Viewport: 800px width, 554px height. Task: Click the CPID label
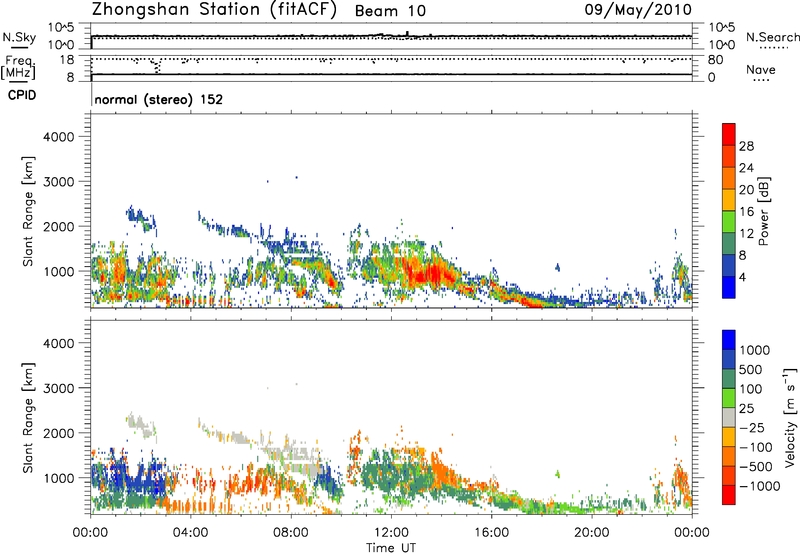tap(22, 95)
